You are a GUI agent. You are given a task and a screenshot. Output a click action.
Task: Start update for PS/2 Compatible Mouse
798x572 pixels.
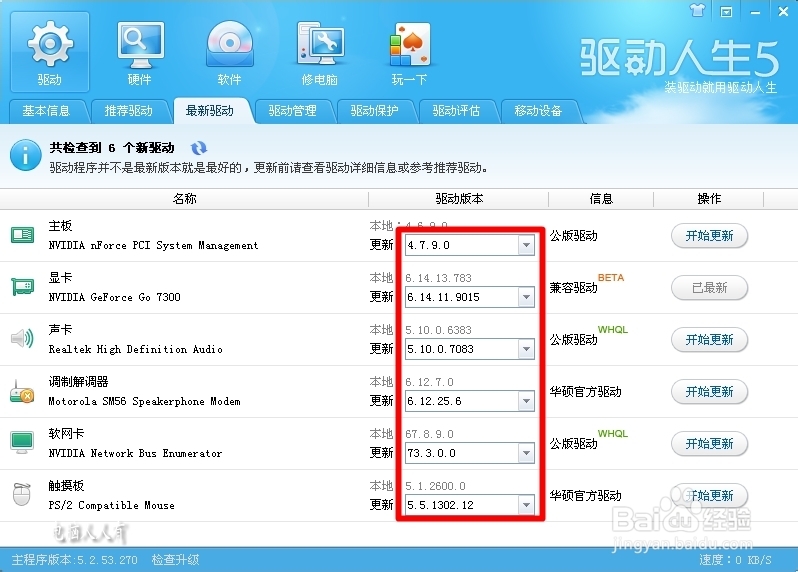(709, 495)
